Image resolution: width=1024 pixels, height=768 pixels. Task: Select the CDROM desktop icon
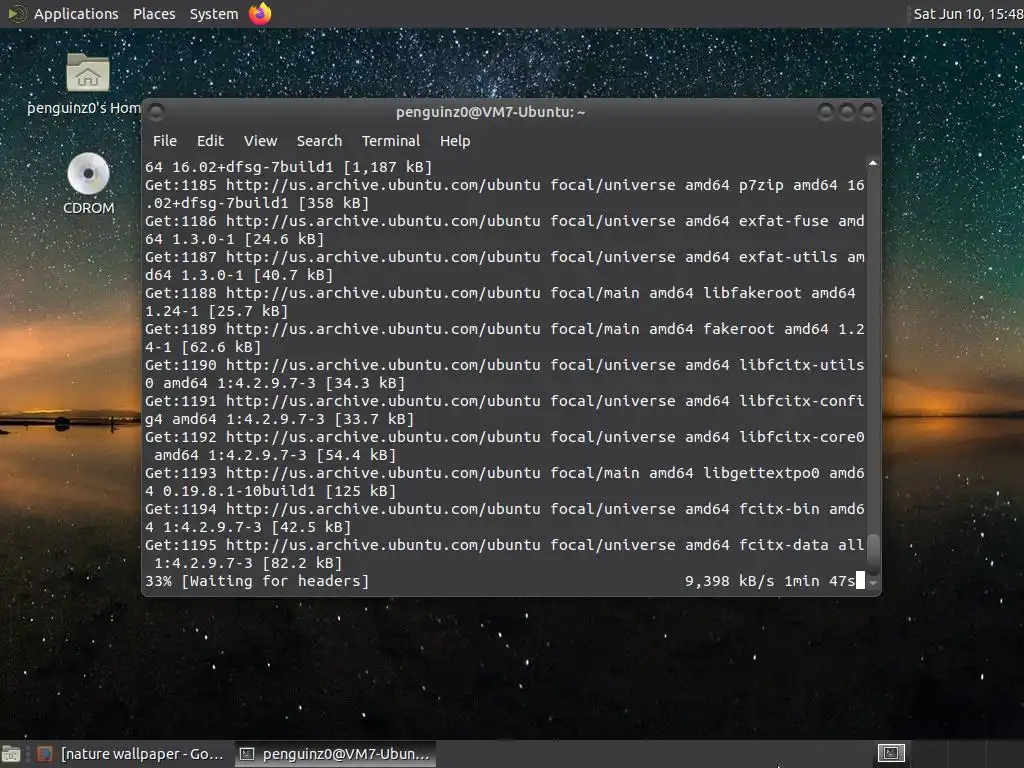(x=88, y=184)
